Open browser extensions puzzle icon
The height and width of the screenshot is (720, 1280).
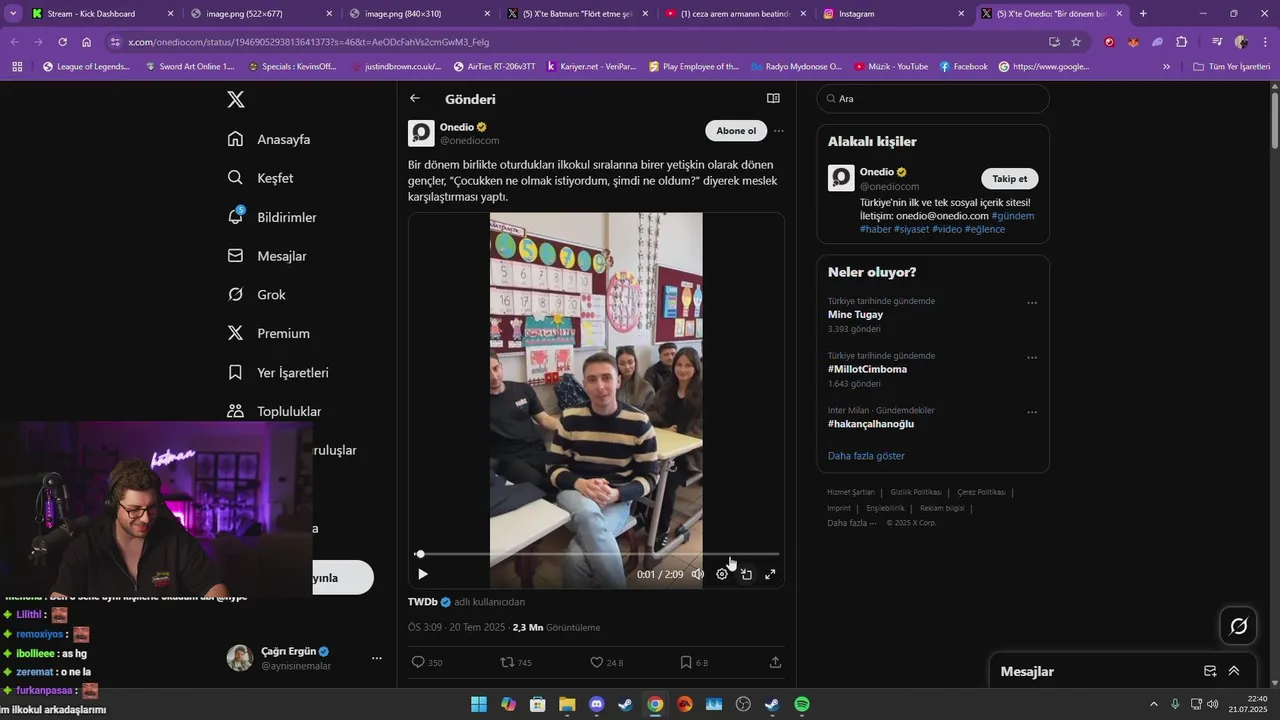pyautogui.click(x=1181, y=42)
